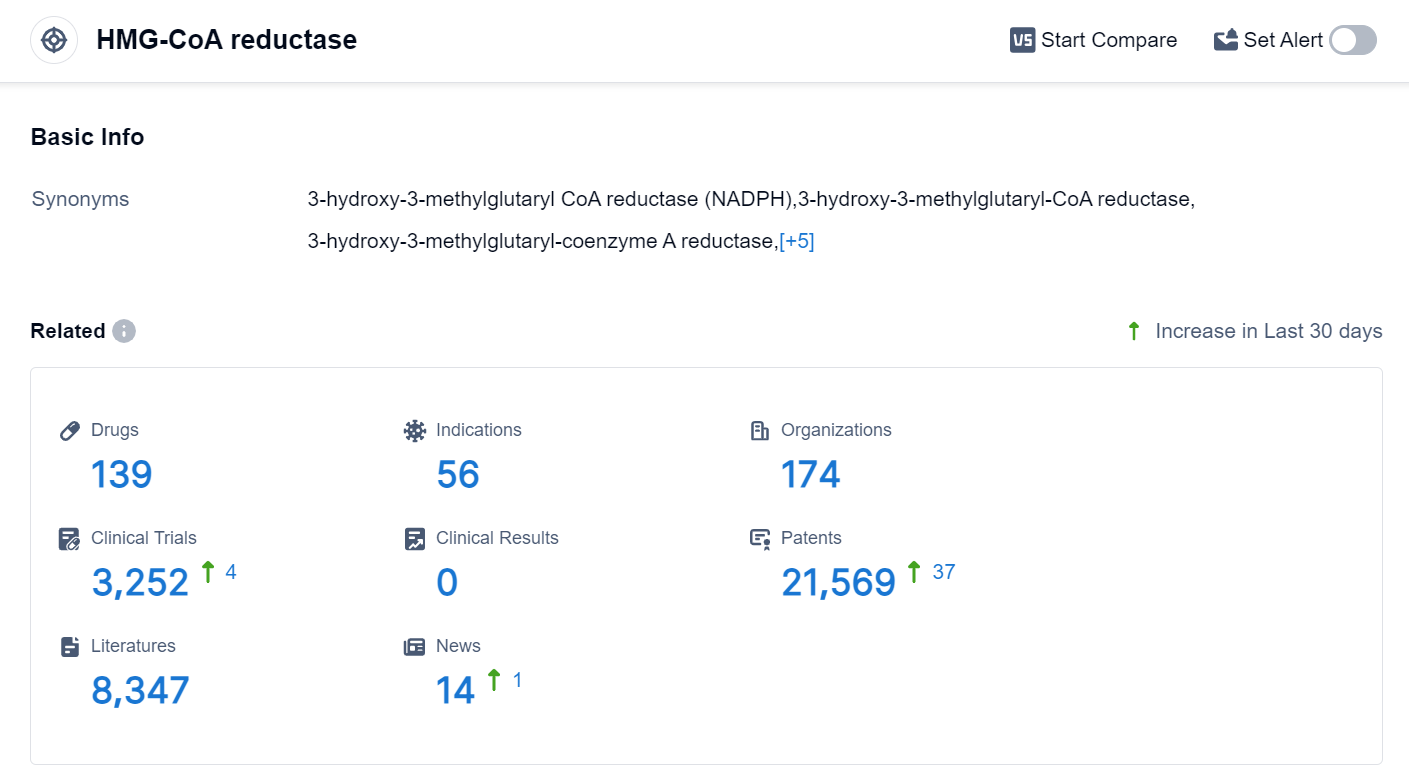
Task: Click the Start Compare VS icon
Action: pos(1022,40)
